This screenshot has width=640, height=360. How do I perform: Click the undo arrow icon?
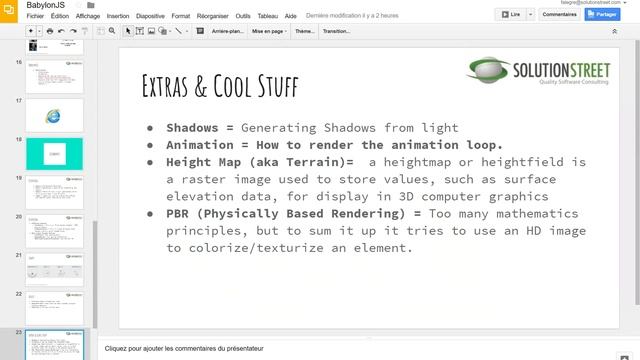61,31
